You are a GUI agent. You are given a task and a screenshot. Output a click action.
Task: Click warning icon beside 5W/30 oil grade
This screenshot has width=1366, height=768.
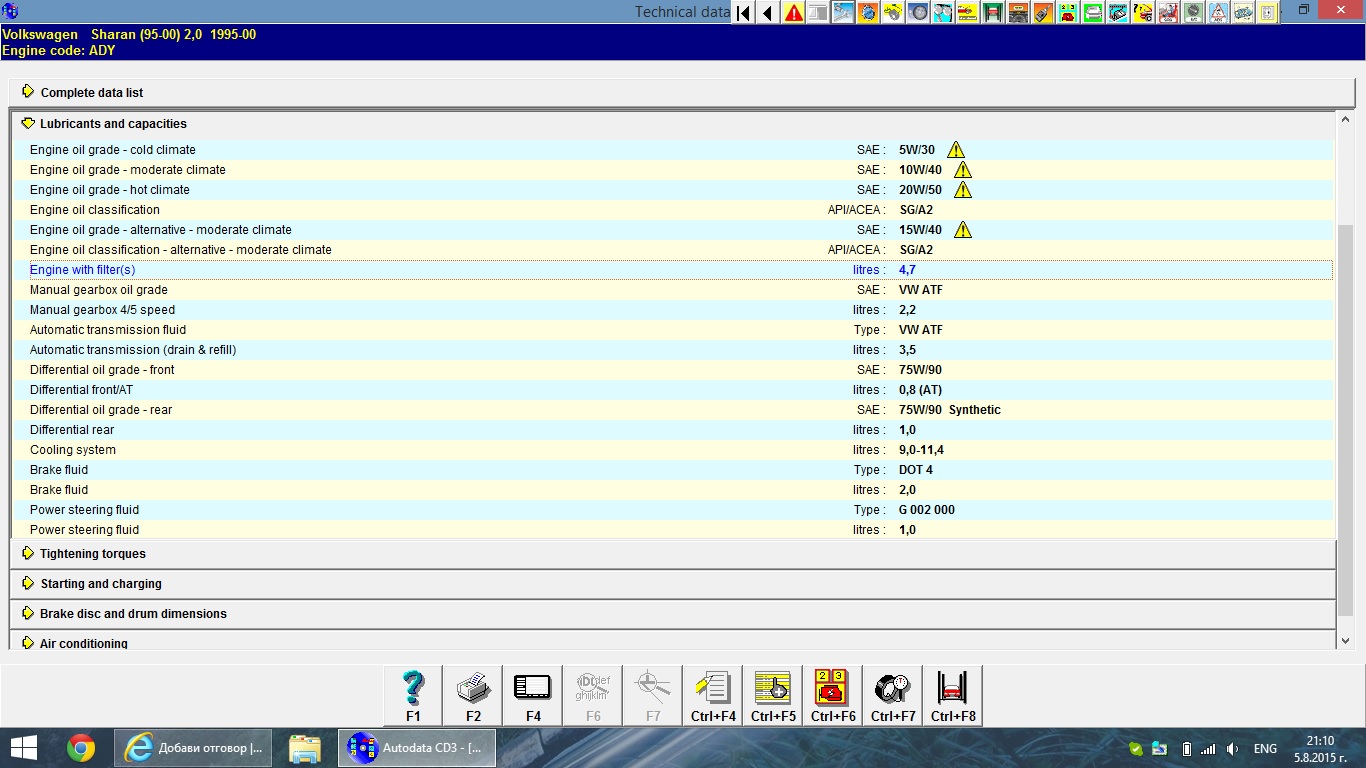(x=956, y=150)
